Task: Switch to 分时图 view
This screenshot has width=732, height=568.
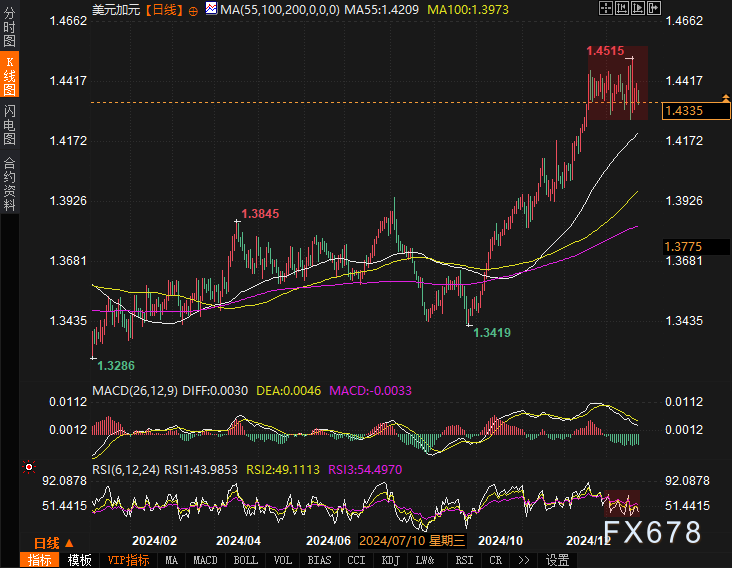Action: tap(10, 26)
